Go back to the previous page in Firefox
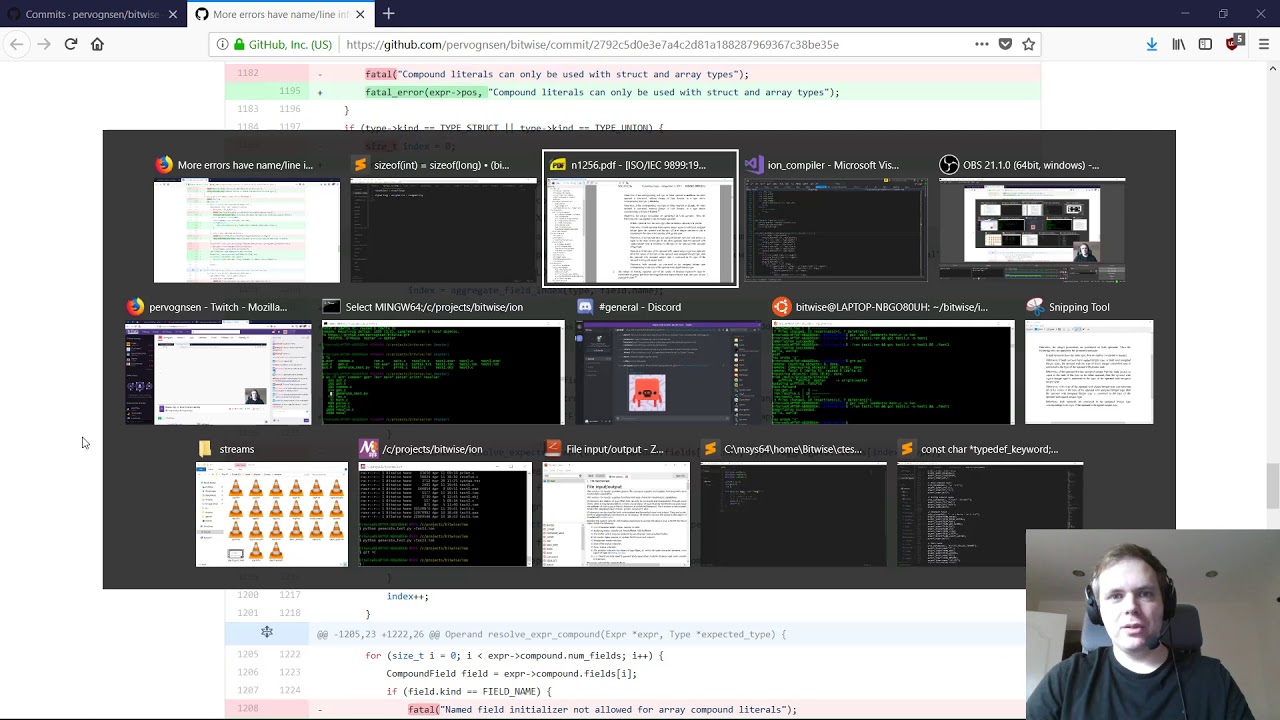The width and height of the screenshot is (1280, 720). 16,44
